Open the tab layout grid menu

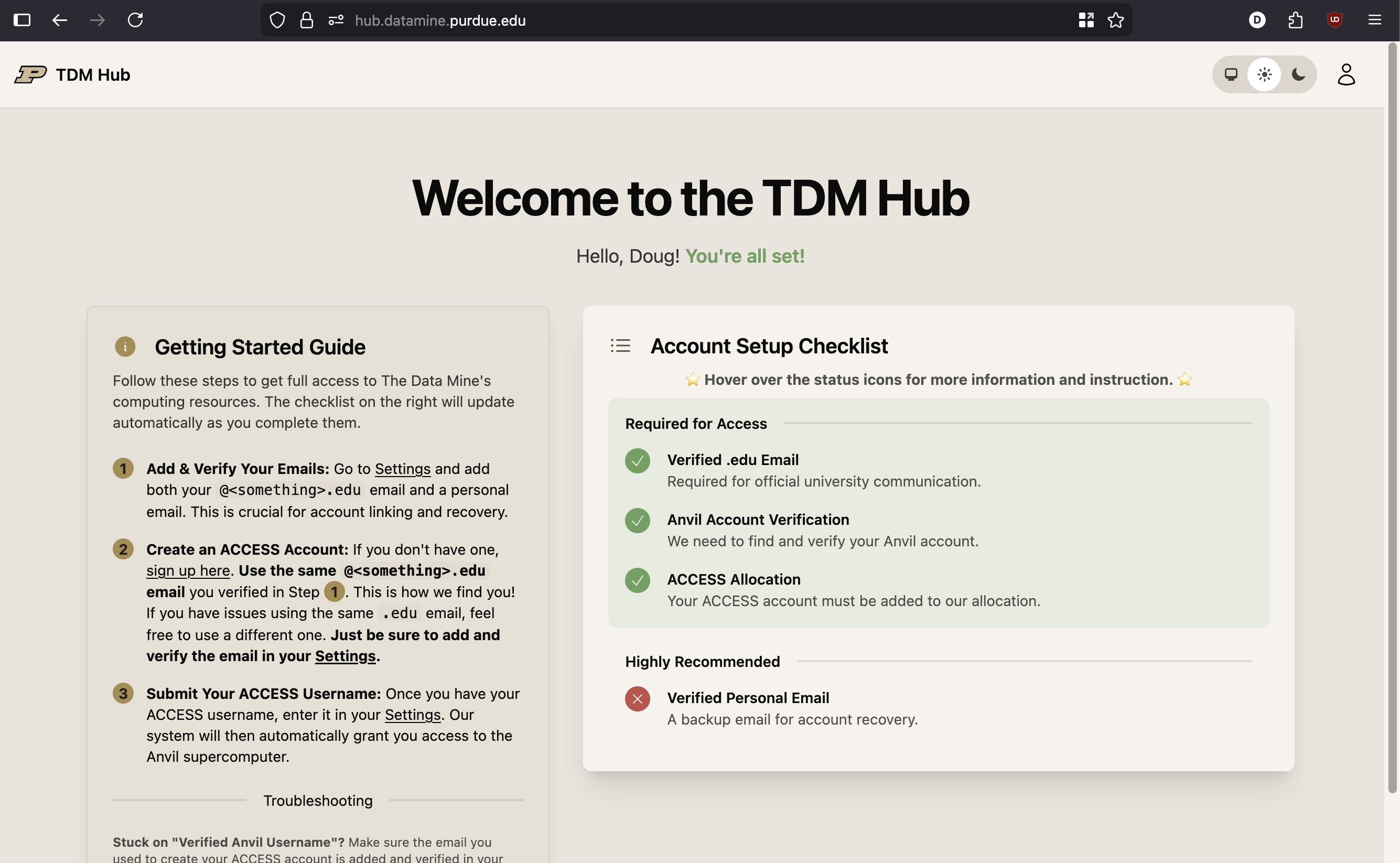pos(1085,20)
